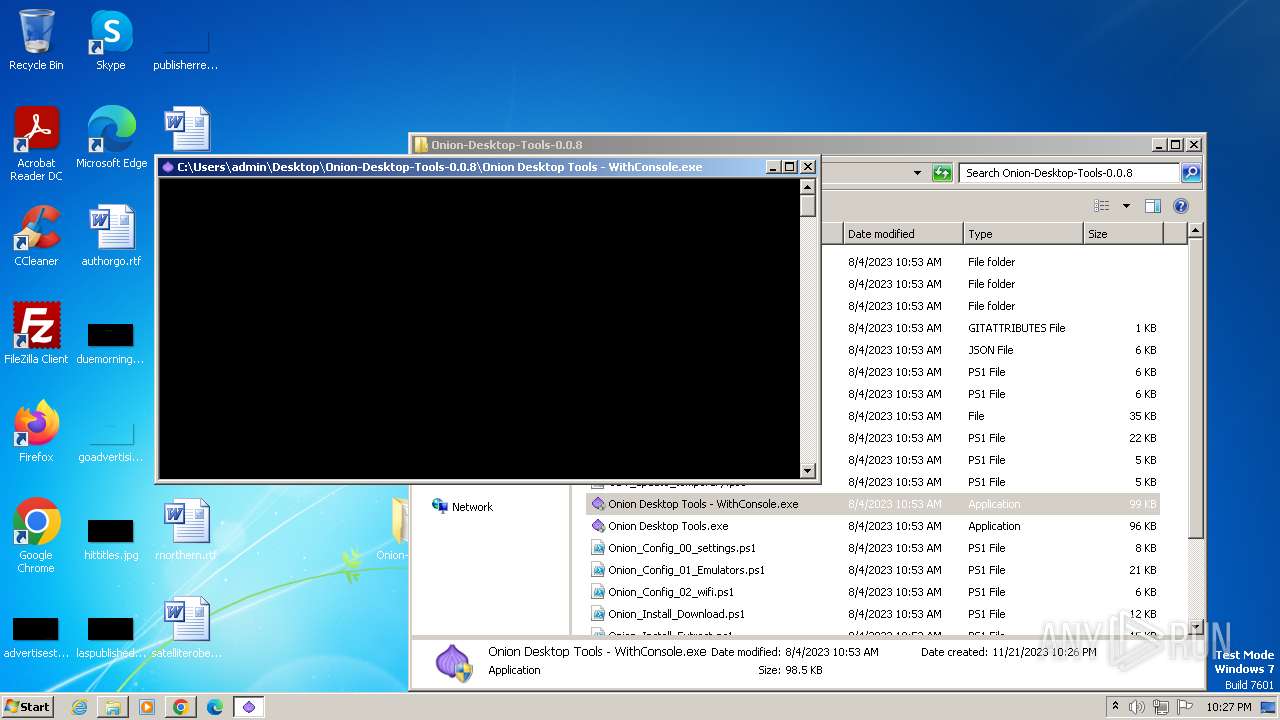Image resolution: width=1280 pixels, height=720 pixels.
Task: Select the goadvertisi file icon
Action: [x=111, y=440]
